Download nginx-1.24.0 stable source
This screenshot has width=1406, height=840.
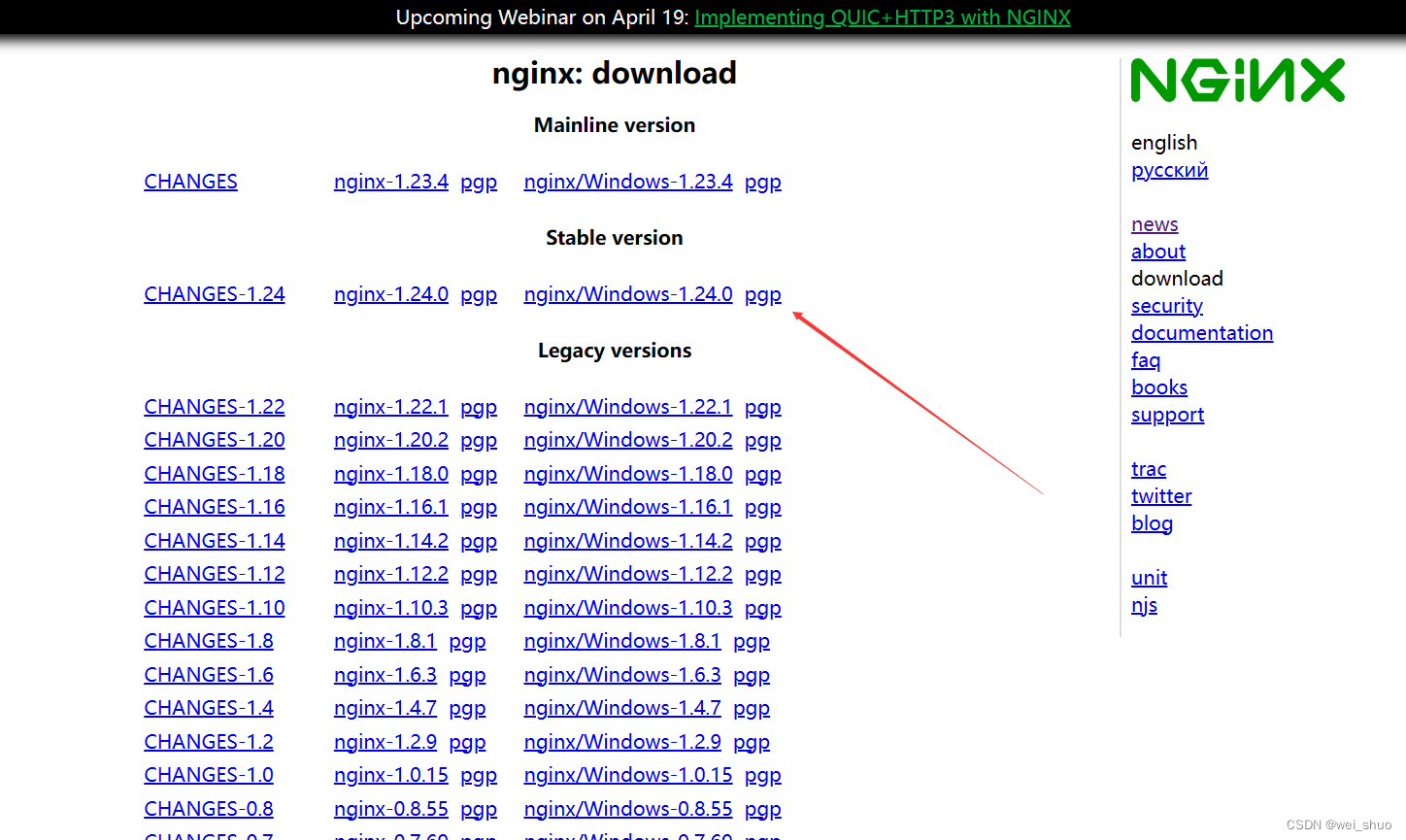(391, 294)
